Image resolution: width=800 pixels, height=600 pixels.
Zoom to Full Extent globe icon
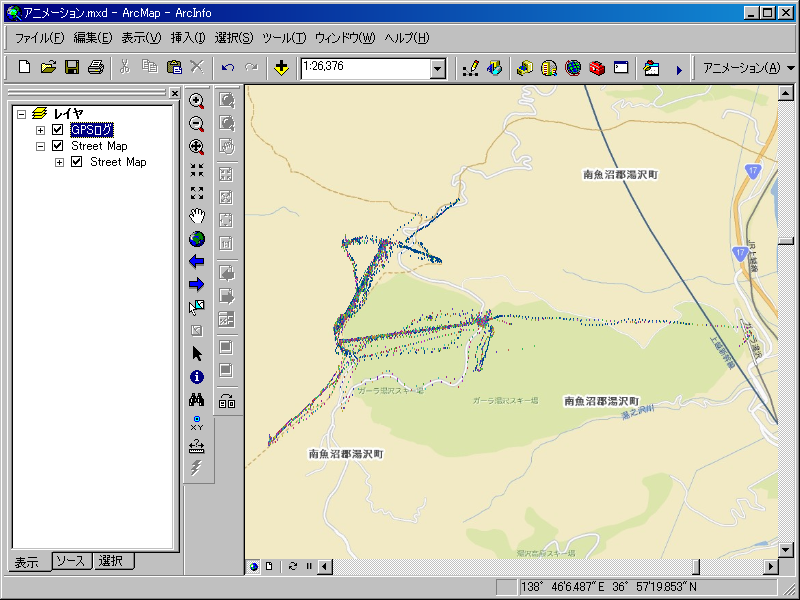[x=197, y=239]
